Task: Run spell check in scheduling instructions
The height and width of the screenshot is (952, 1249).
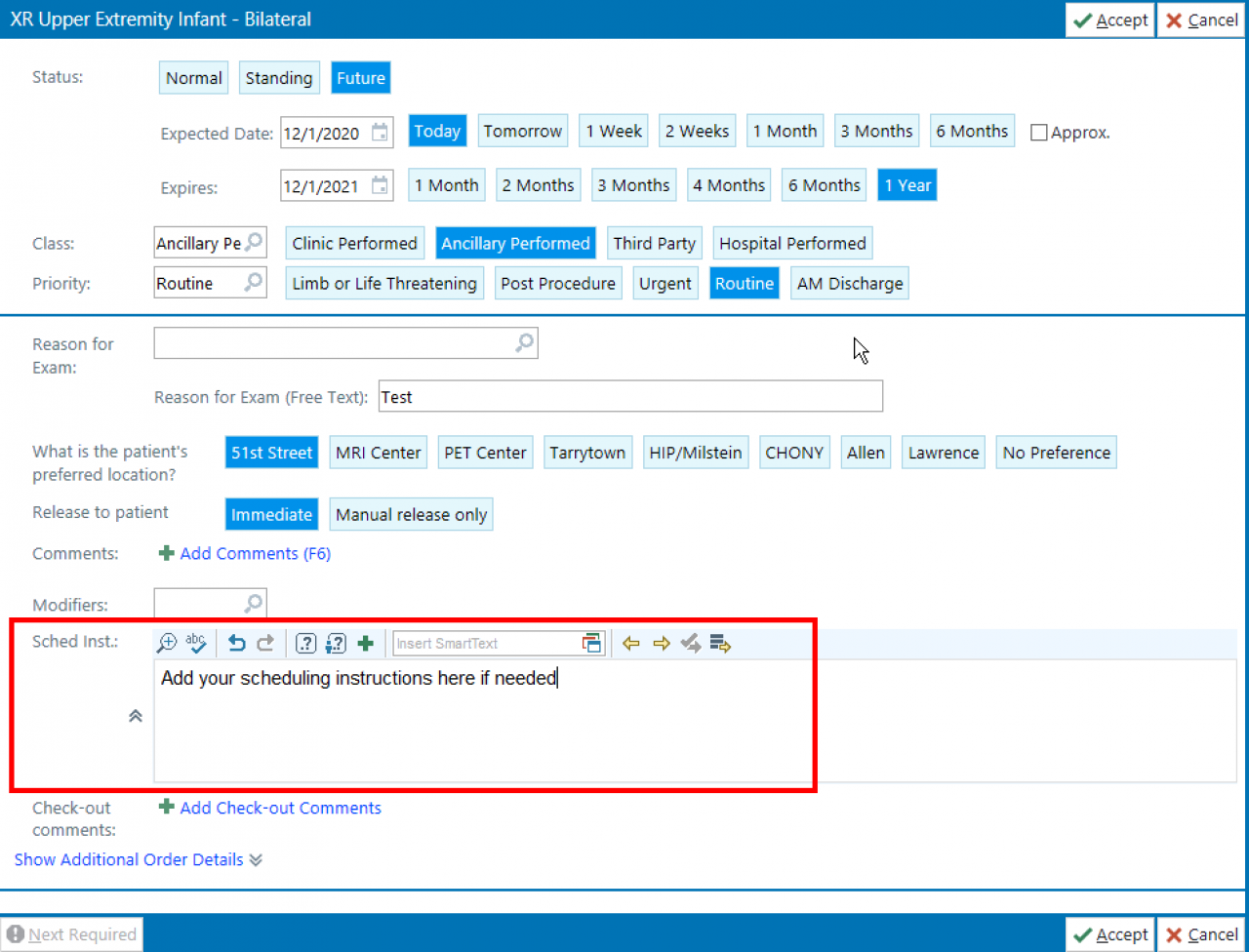Action: pos(196,643)
